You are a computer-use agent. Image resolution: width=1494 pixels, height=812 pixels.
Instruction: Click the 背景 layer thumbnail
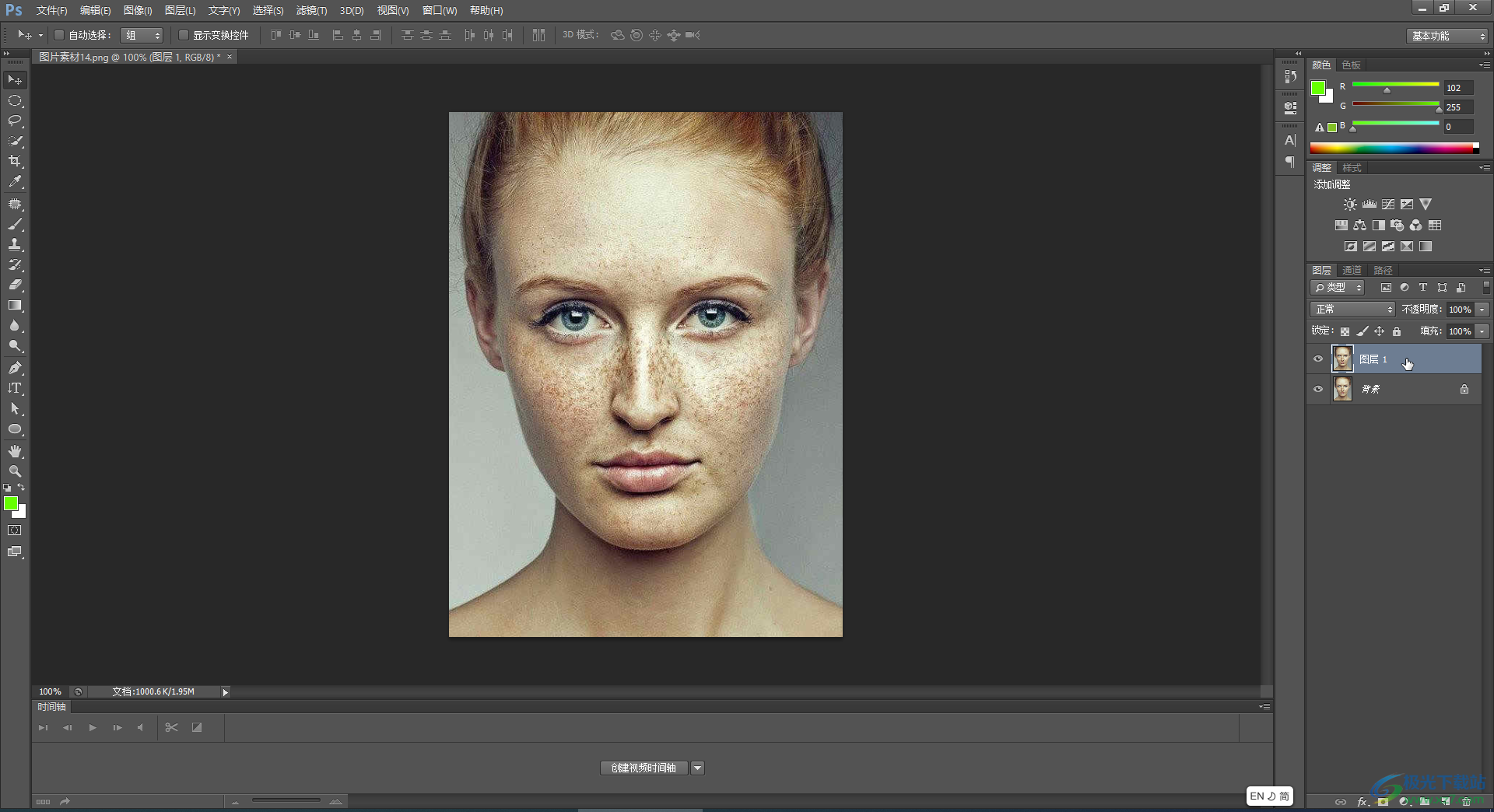tap(1342, 389)
